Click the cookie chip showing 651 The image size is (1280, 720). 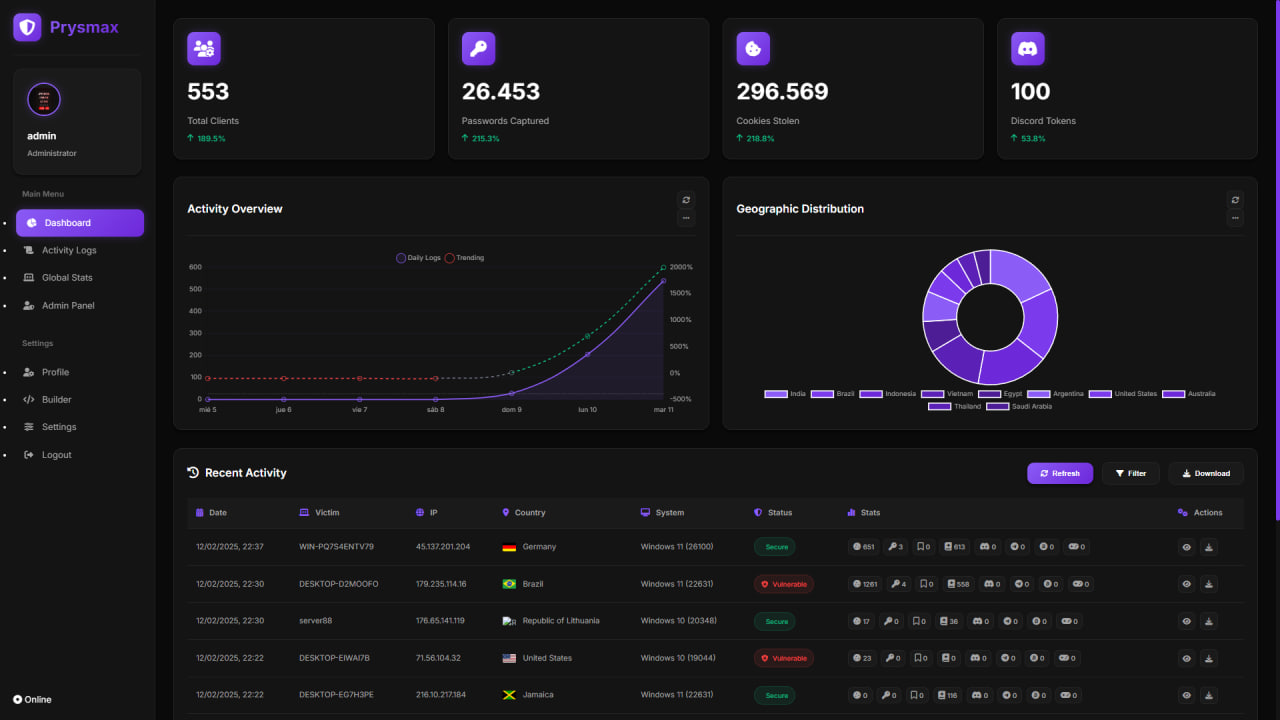[863, 547]
